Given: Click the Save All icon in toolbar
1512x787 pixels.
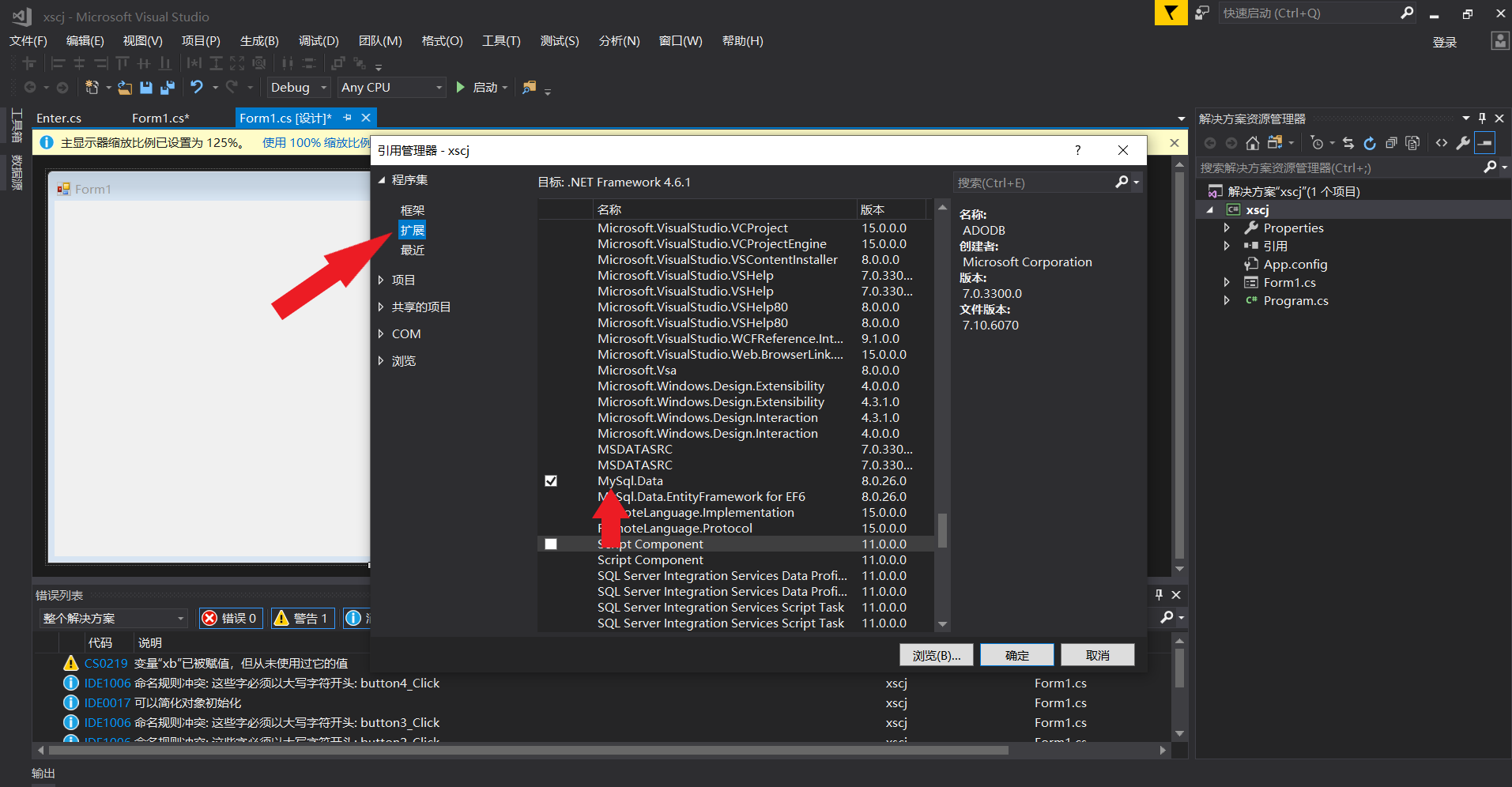Looking at the screenshot, I should pyautogui.click(x=167, y=88).
